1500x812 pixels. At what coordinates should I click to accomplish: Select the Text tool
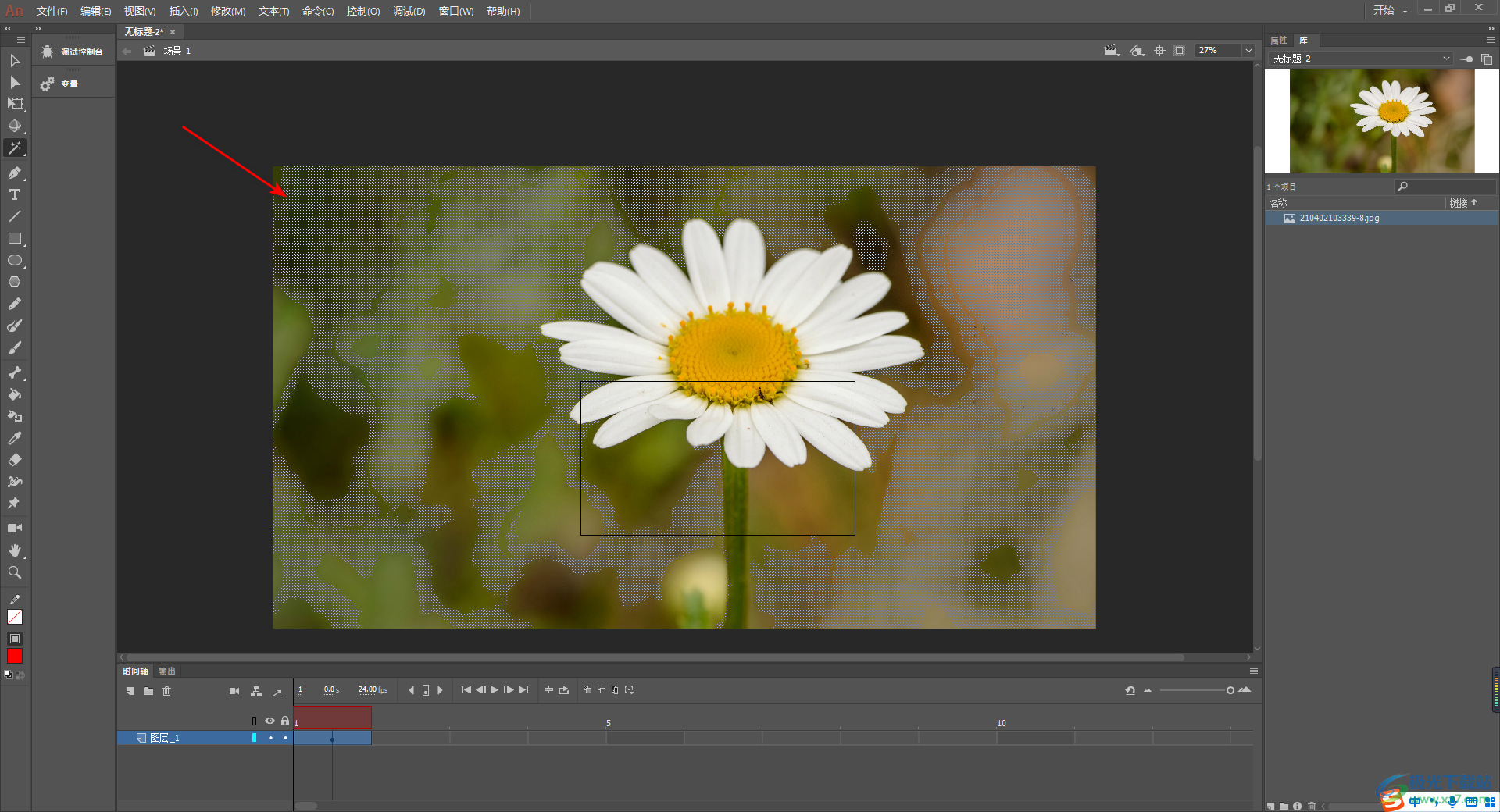tap(15, 194)
